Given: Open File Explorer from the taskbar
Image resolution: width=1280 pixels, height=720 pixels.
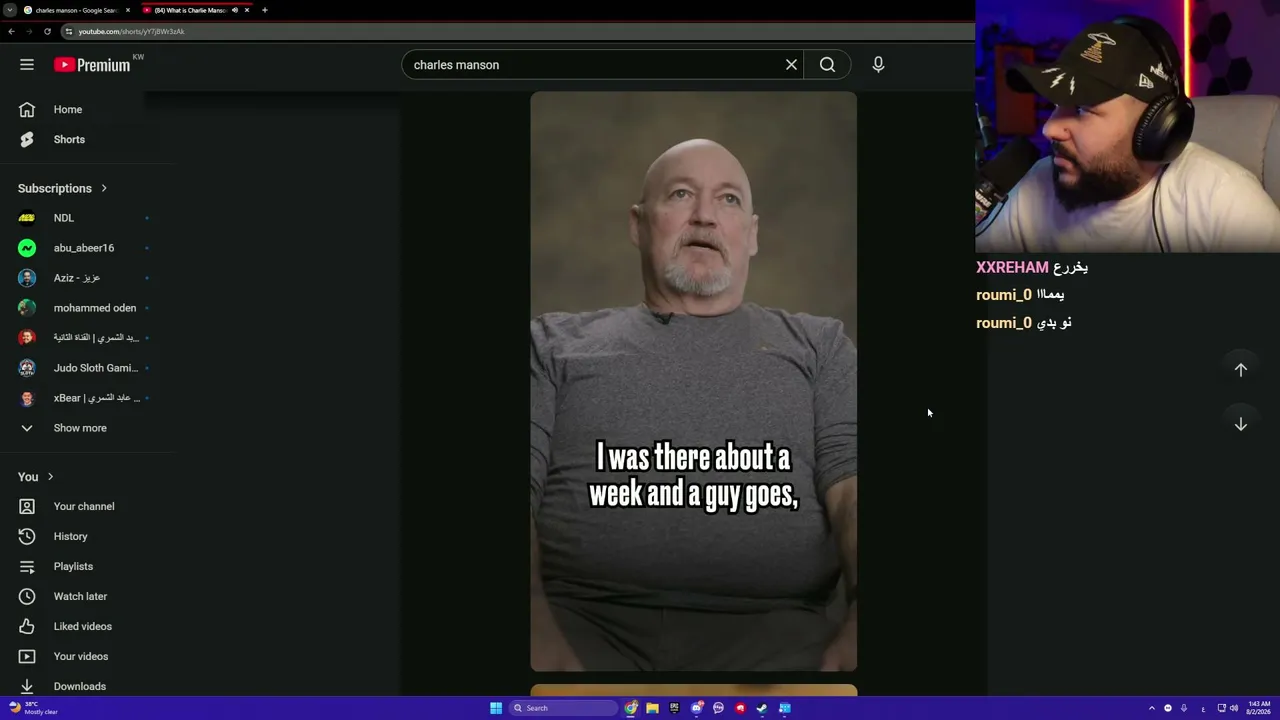Looking at the screenshot, I should (x=652, y=708).
